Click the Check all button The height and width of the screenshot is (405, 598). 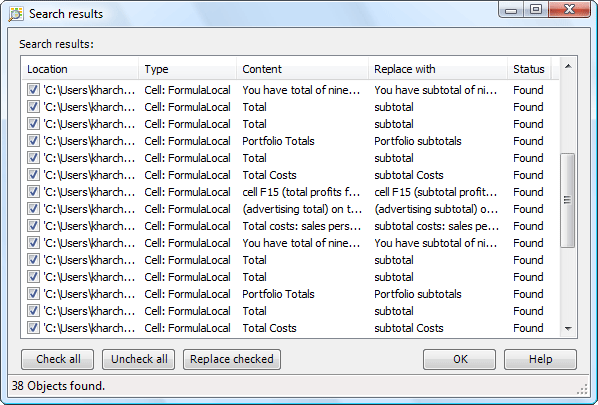tap(58, 359)
